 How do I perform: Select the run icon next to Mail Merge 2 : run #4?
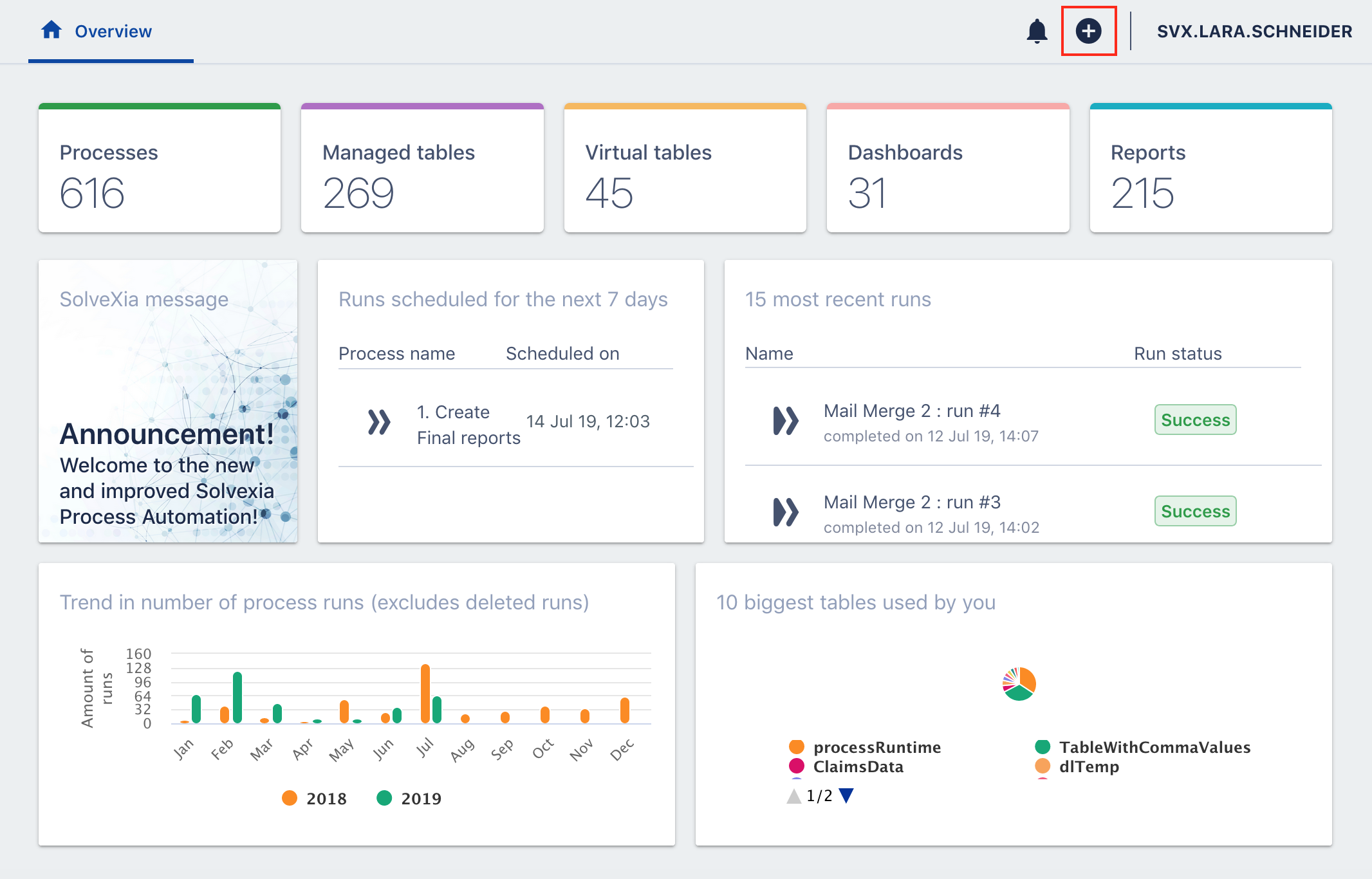[786, 421]
